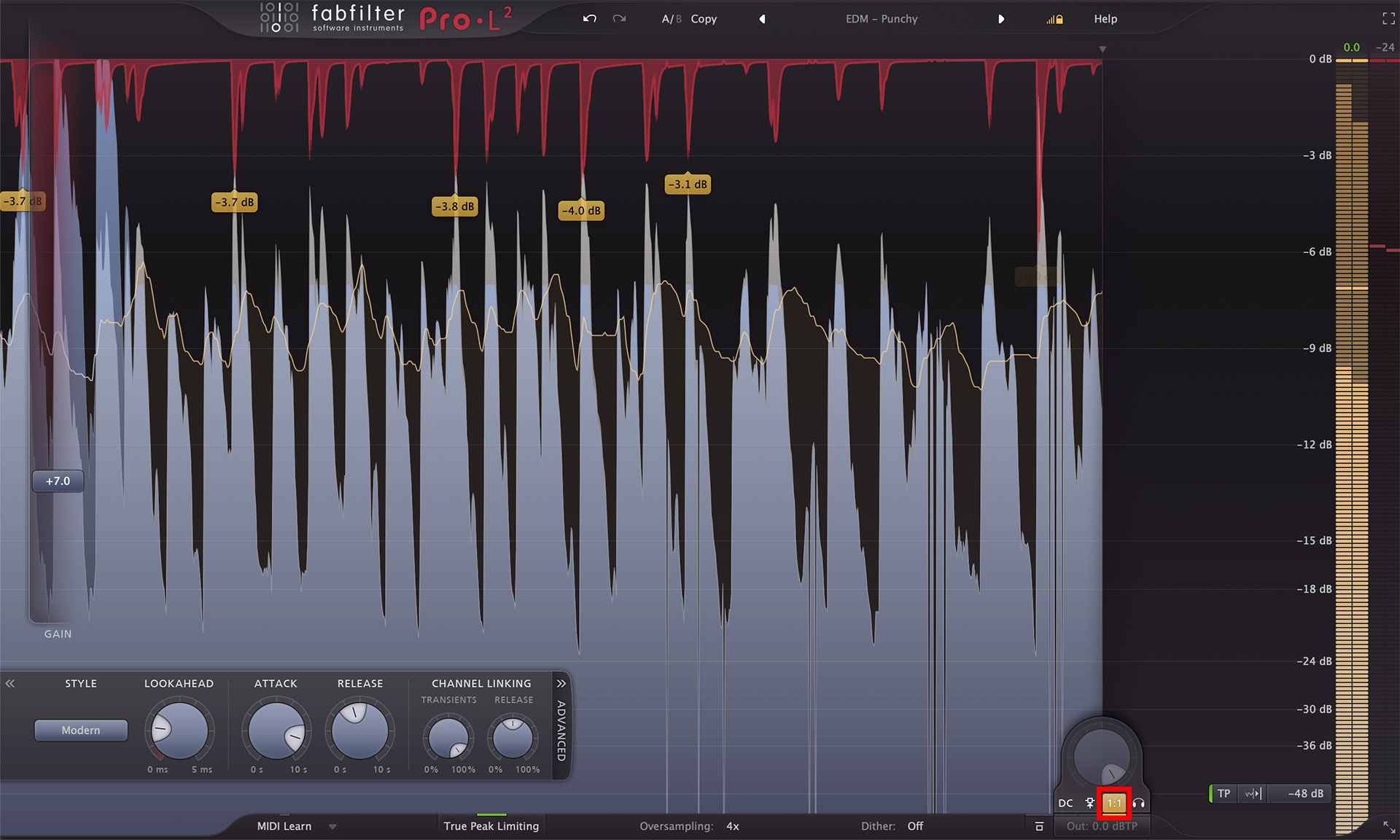This screenshot has width=1400, height=840.
Task: Enable audition limiting headphones icon
Action: pos(1138,803)
